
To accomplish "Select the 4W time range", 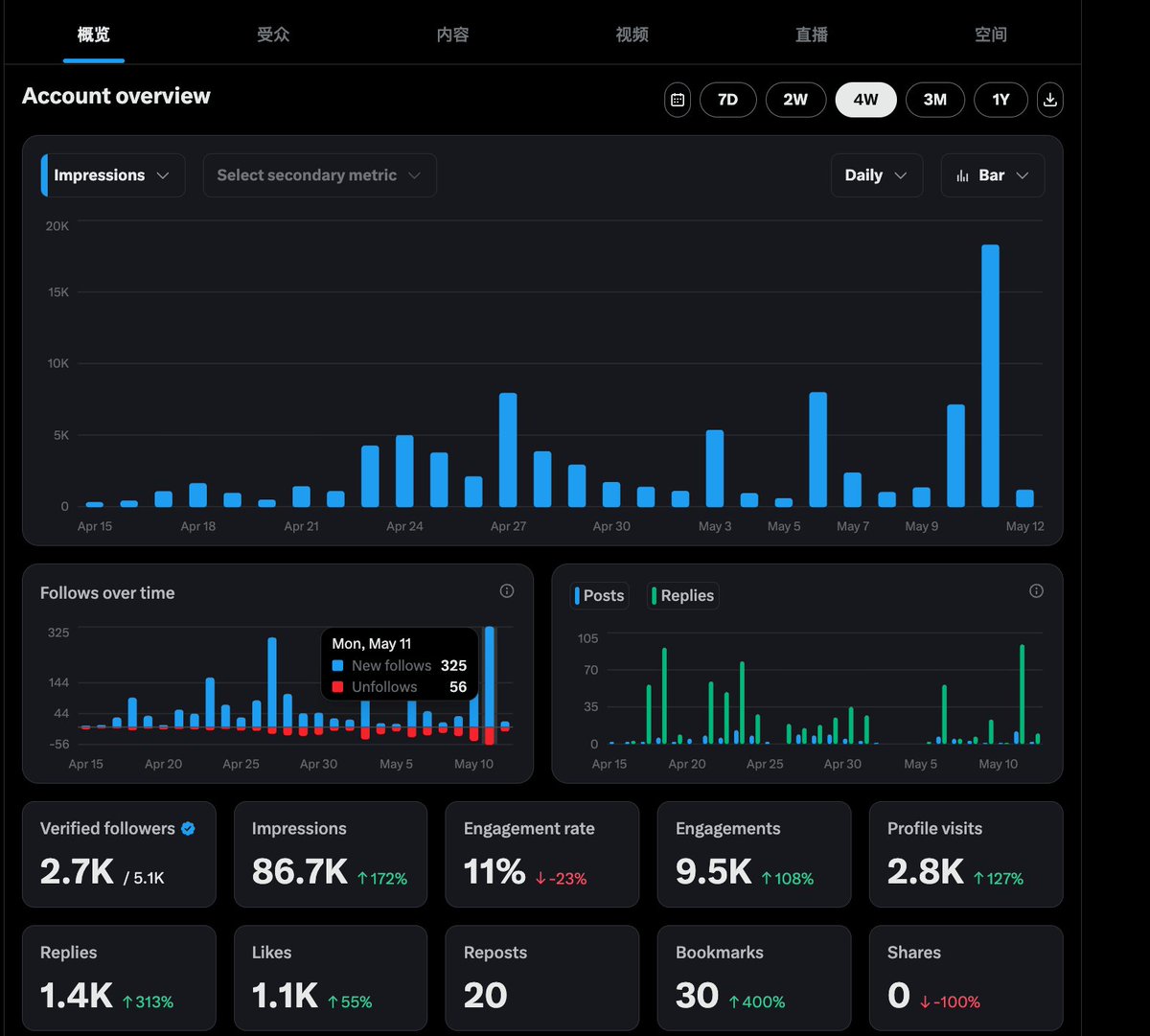I will pos(866,100).
